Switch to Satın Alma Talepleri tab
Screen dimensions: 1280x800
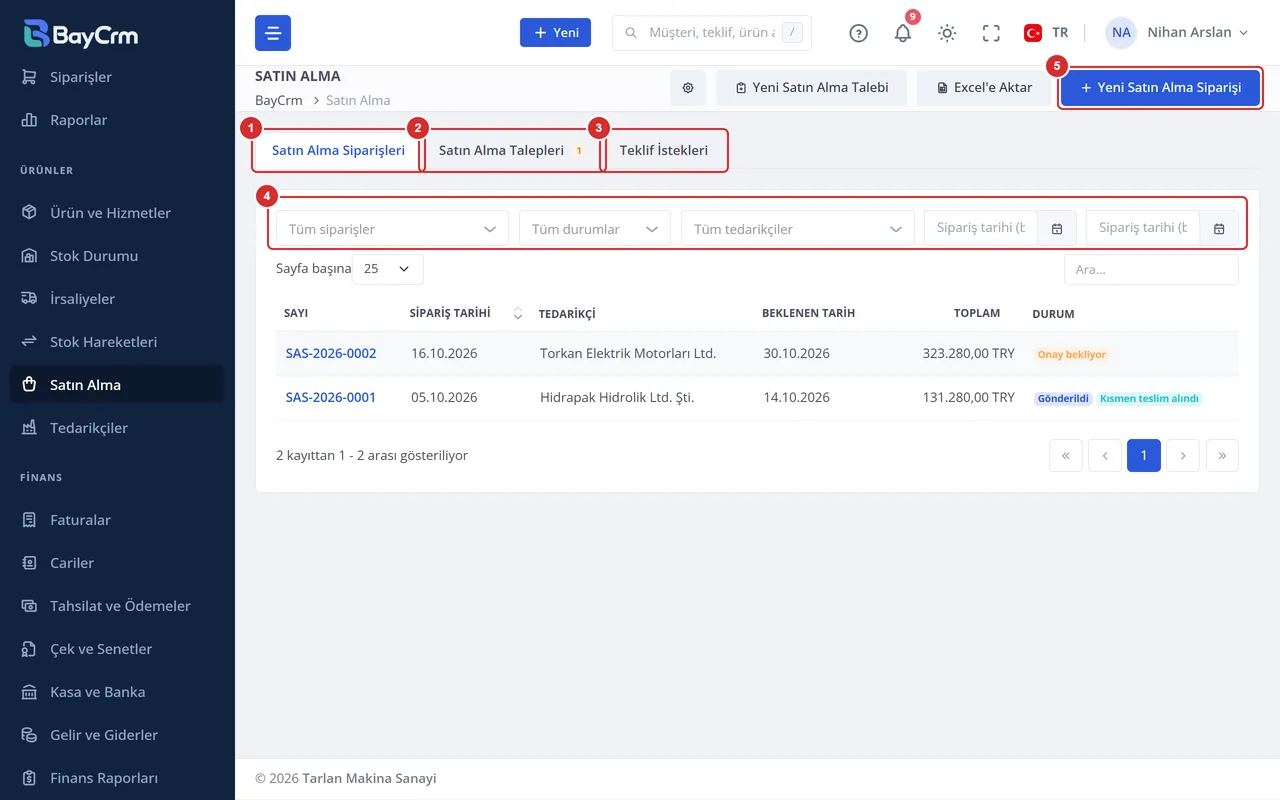[512, 151]
